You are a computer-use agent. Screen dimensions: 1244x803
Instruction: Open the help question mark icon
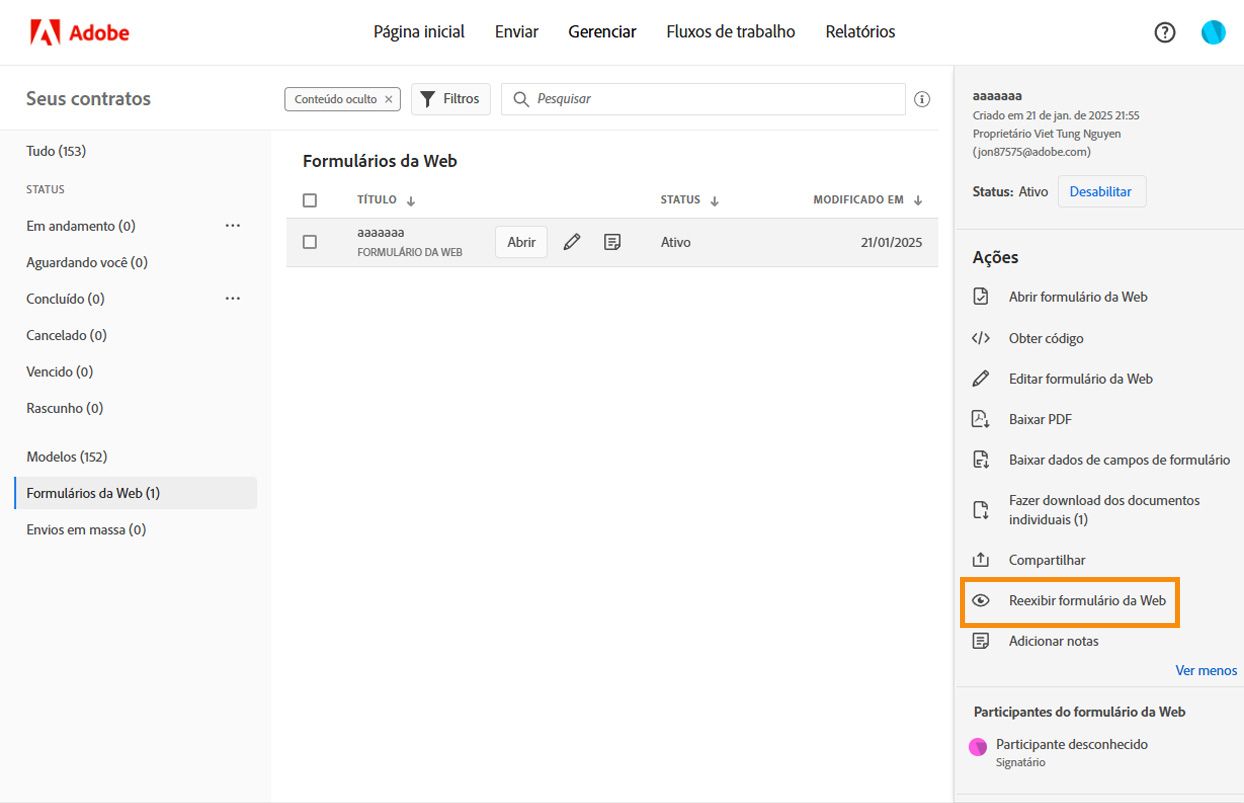click(x=1164, y=31)
